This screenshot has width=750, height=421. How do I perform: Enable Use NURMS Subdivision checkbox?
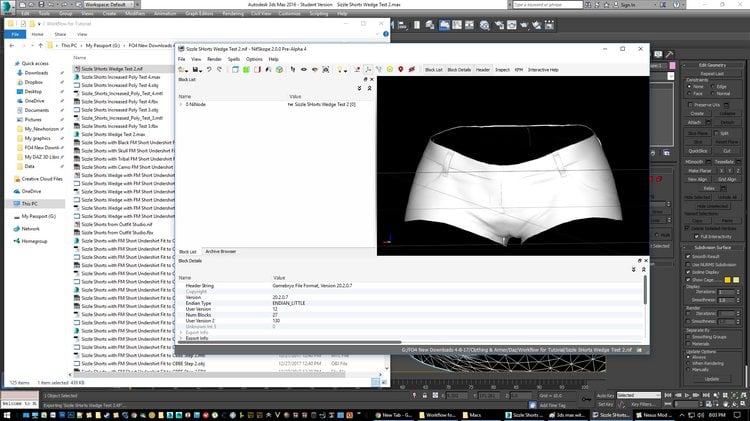coord(688,265)
